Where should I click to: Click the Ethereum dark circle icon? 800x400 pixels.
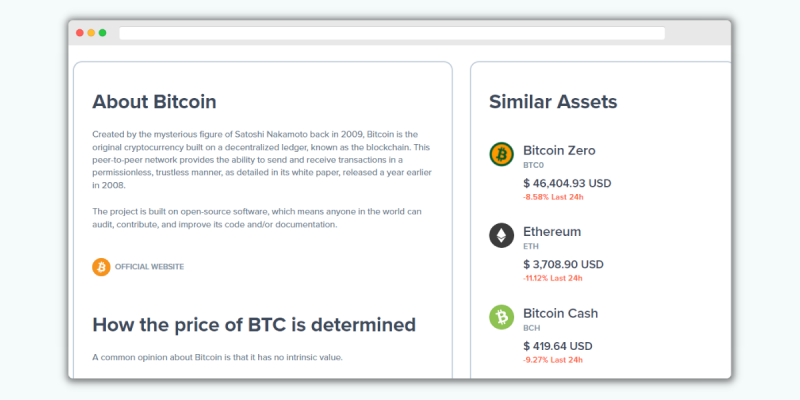[x=502, y=236]
